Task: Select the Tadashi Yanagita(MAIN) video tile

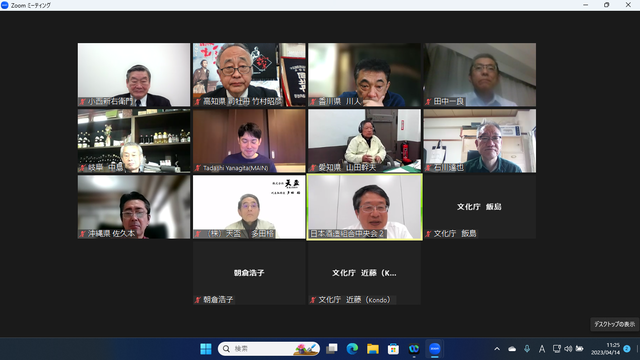Action: [249, 141]
